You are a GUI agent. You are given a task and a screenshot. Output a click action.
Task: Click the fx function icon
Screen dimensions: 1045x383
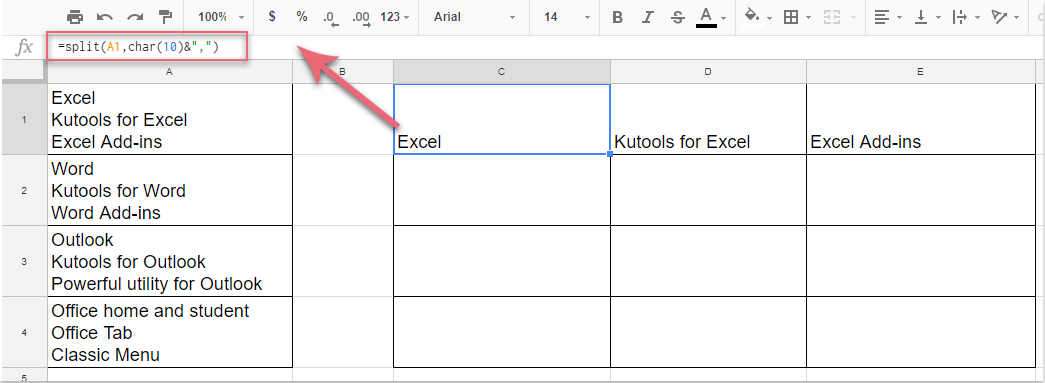24,47
